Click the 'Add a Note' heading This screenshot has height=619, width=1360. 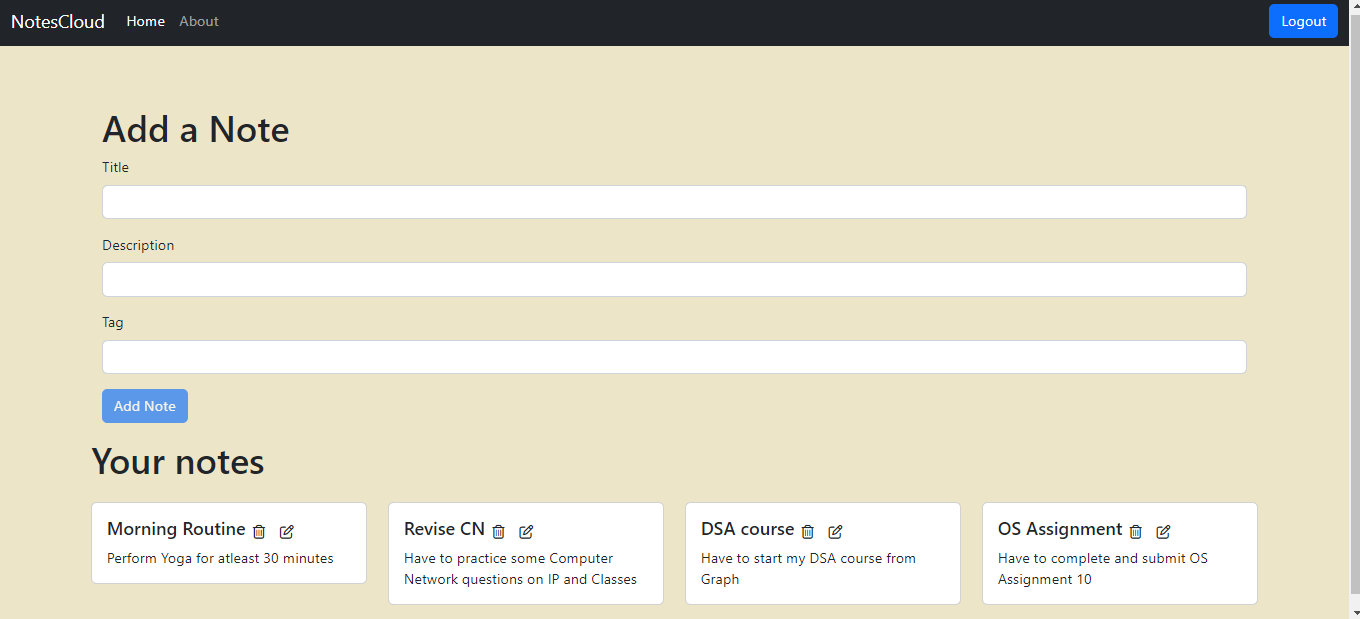tap(196, 130)
